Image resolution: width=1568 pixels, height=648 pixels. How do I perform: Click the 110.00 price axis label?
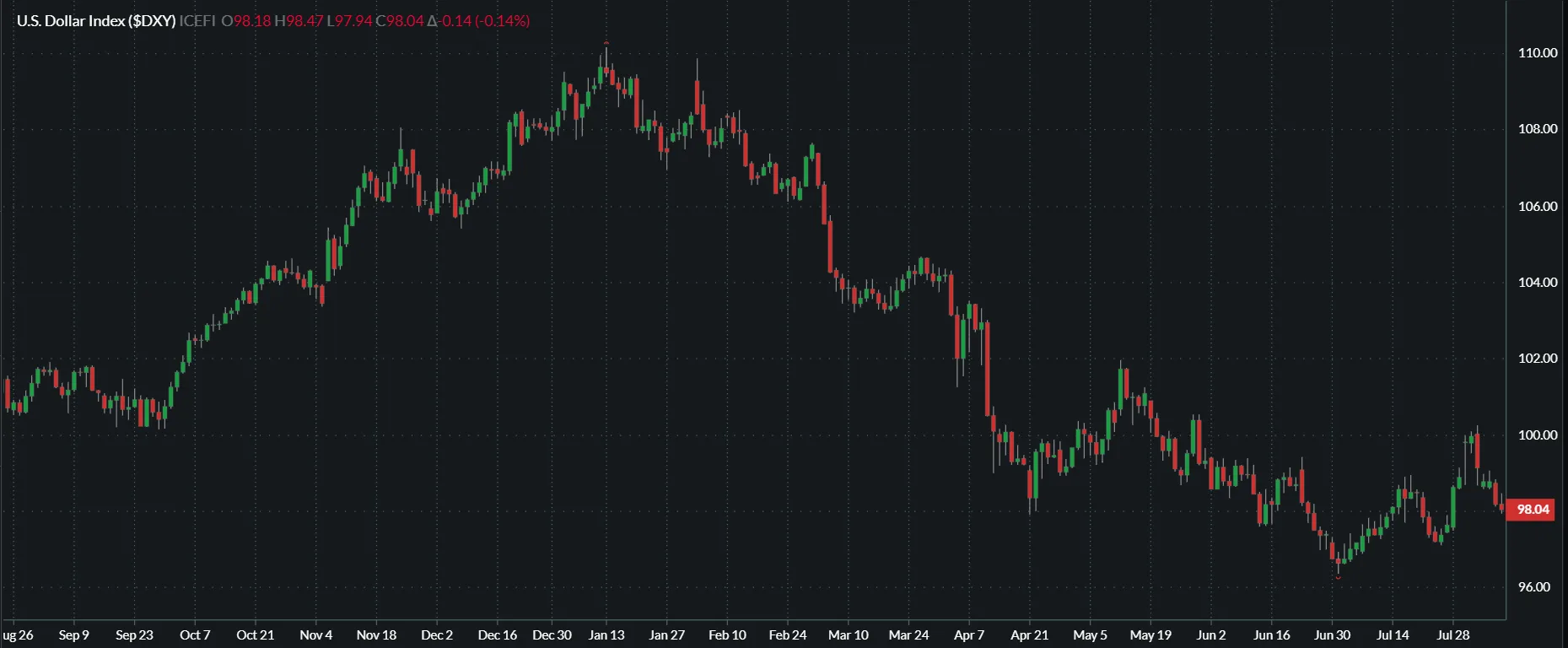click(x=1537, y=53)
